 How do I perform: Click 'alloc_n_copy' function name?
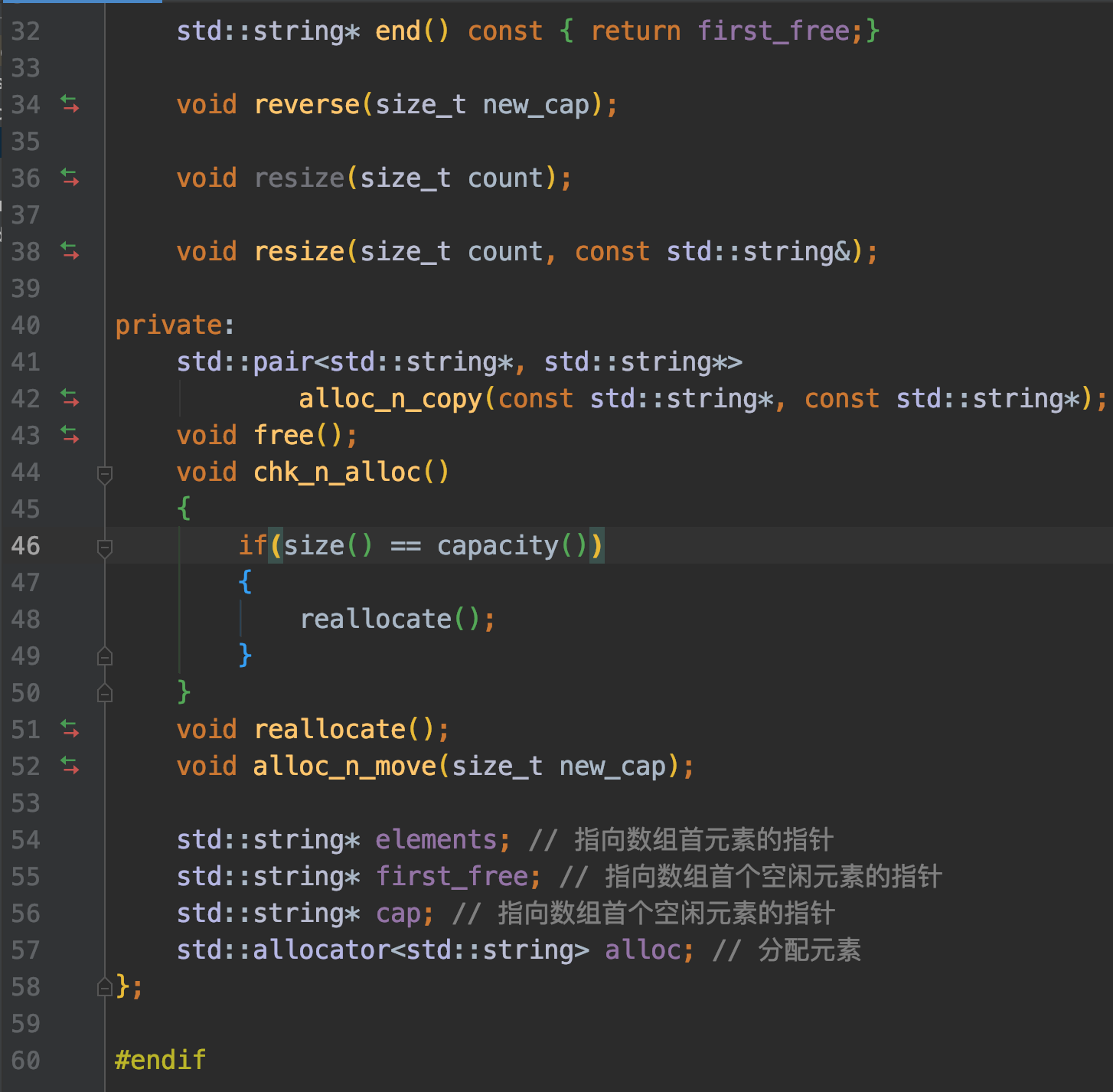point(390,398)
